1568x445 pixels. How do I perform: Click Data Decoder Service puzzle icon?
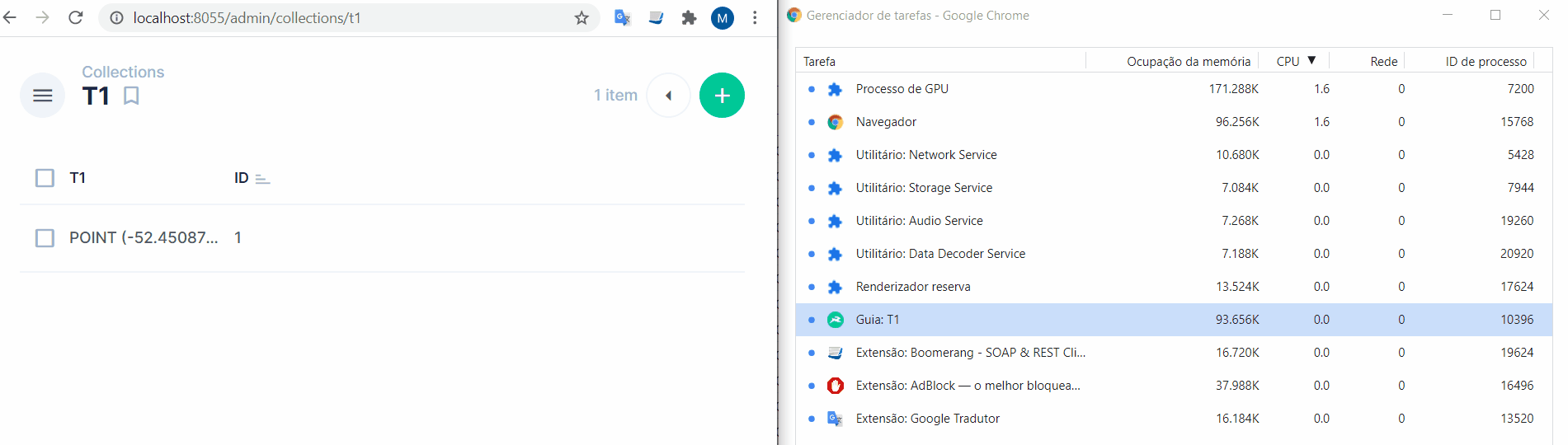click(x=835, y=254)
